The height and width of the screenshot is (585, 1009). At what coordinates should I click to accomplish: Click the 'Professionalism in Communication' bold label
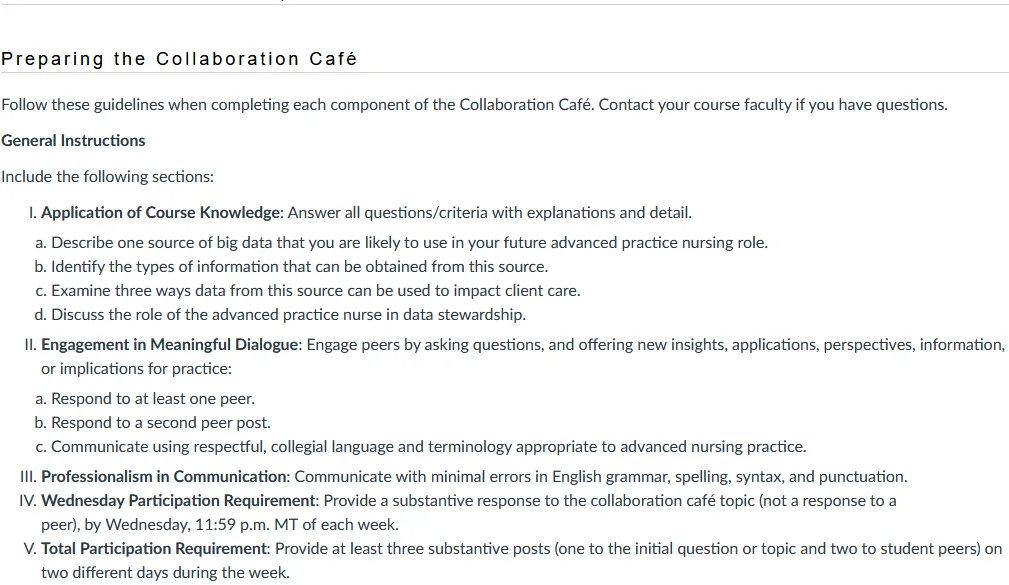click(x=164, y=477)
